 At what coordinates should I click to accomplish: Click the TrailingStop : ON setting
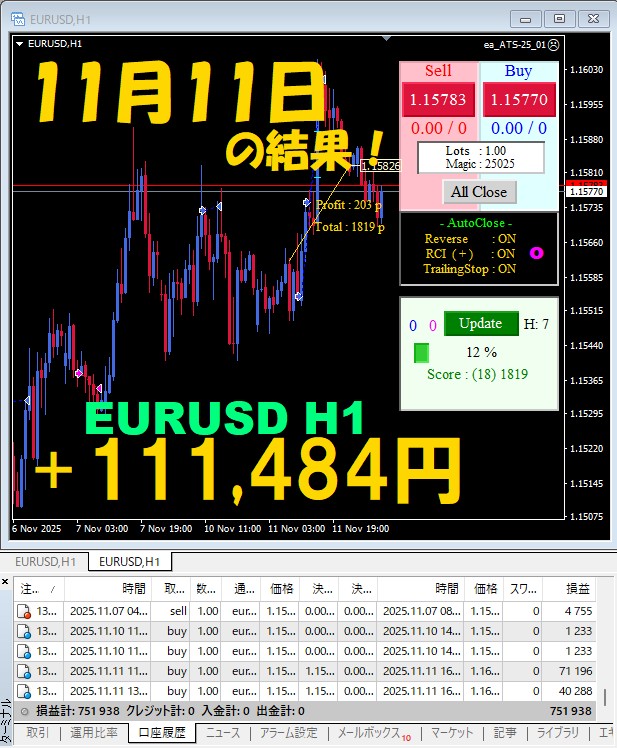tap(470, 269)
